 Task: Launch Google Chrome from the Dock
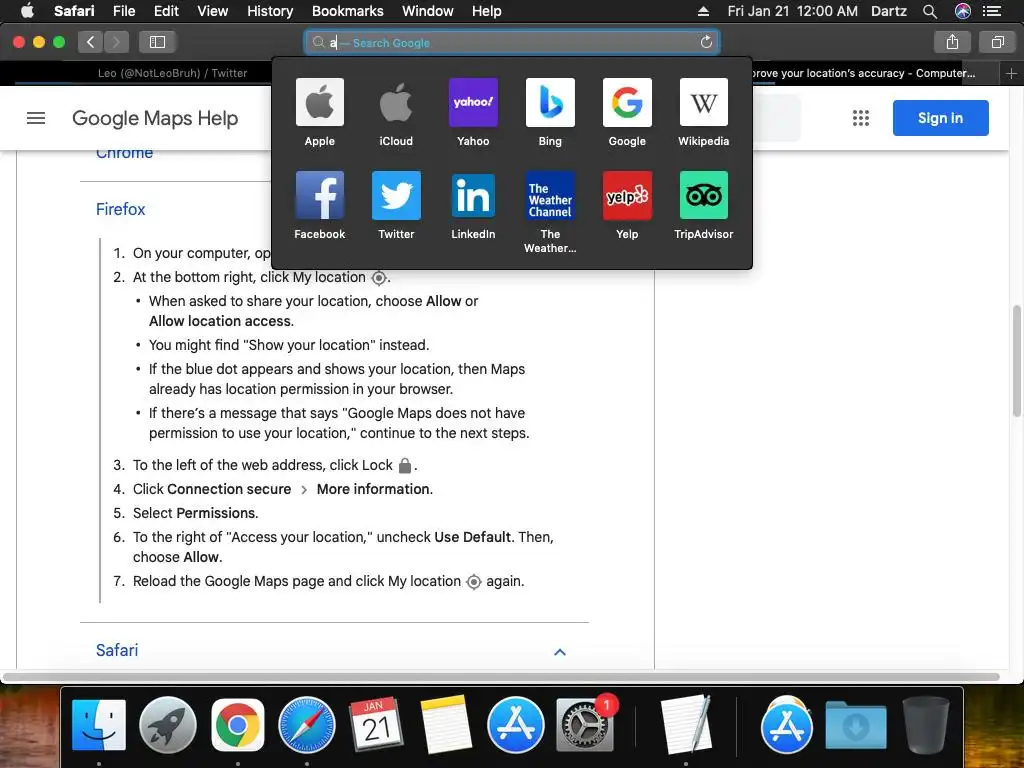click(238, 725)
